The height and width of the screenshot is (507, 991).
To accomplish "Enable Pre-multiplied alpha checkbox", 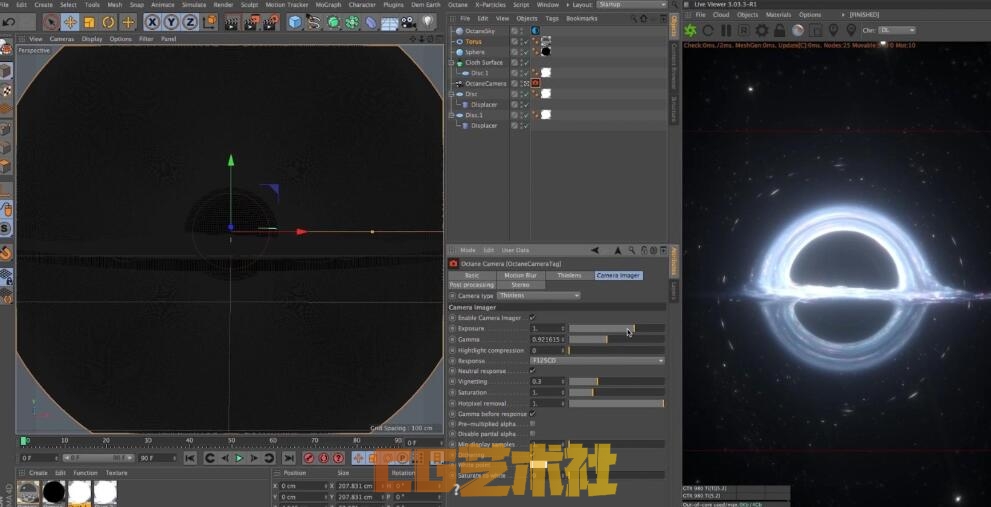I will pos(532,424).
